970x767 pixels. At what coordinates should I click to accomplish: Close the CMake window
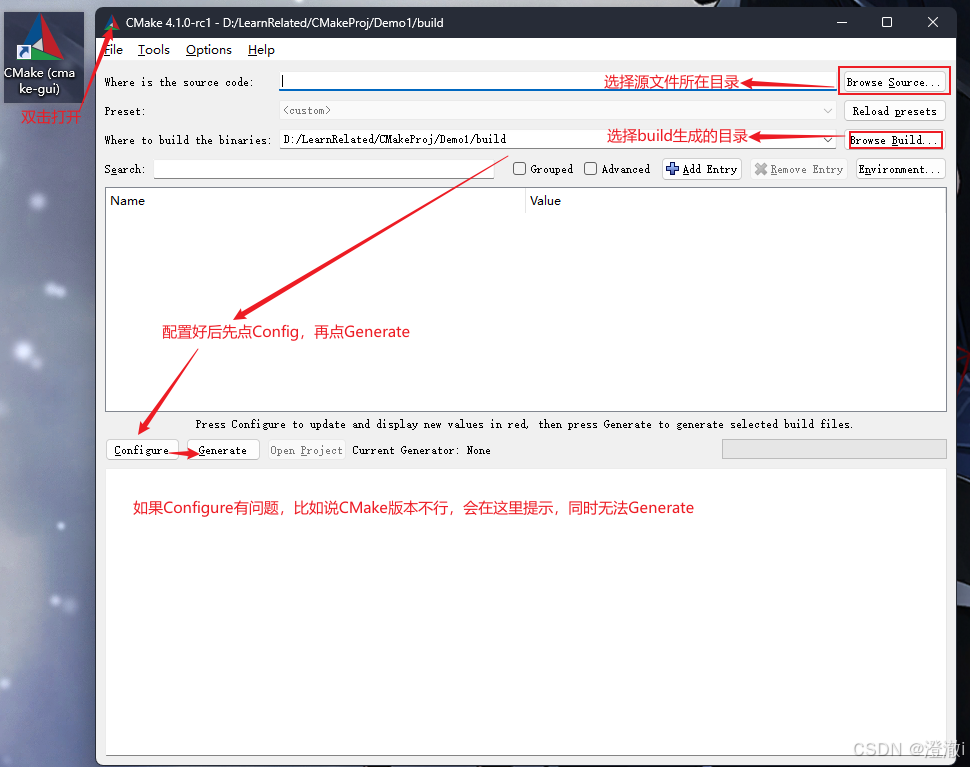click(x=933, y=22)
